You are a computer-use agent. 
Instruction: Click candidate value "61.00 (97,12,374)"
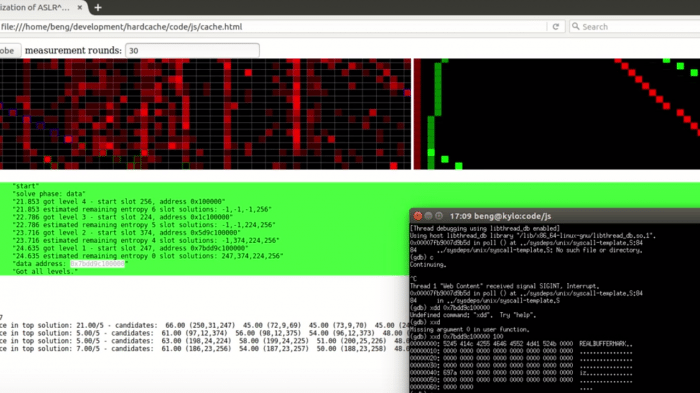click(194, 333)
